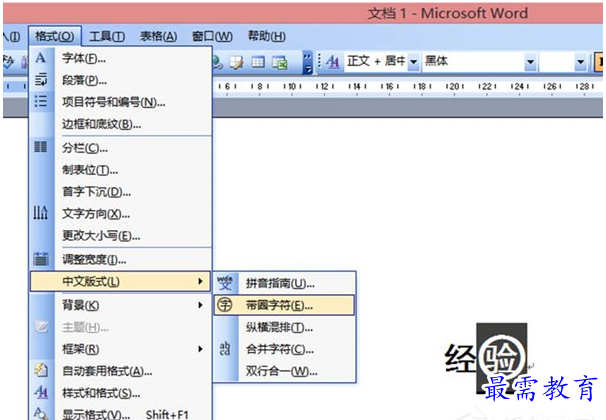
Task: Open 首字下沉(D)... option
Action: (96, 192)
